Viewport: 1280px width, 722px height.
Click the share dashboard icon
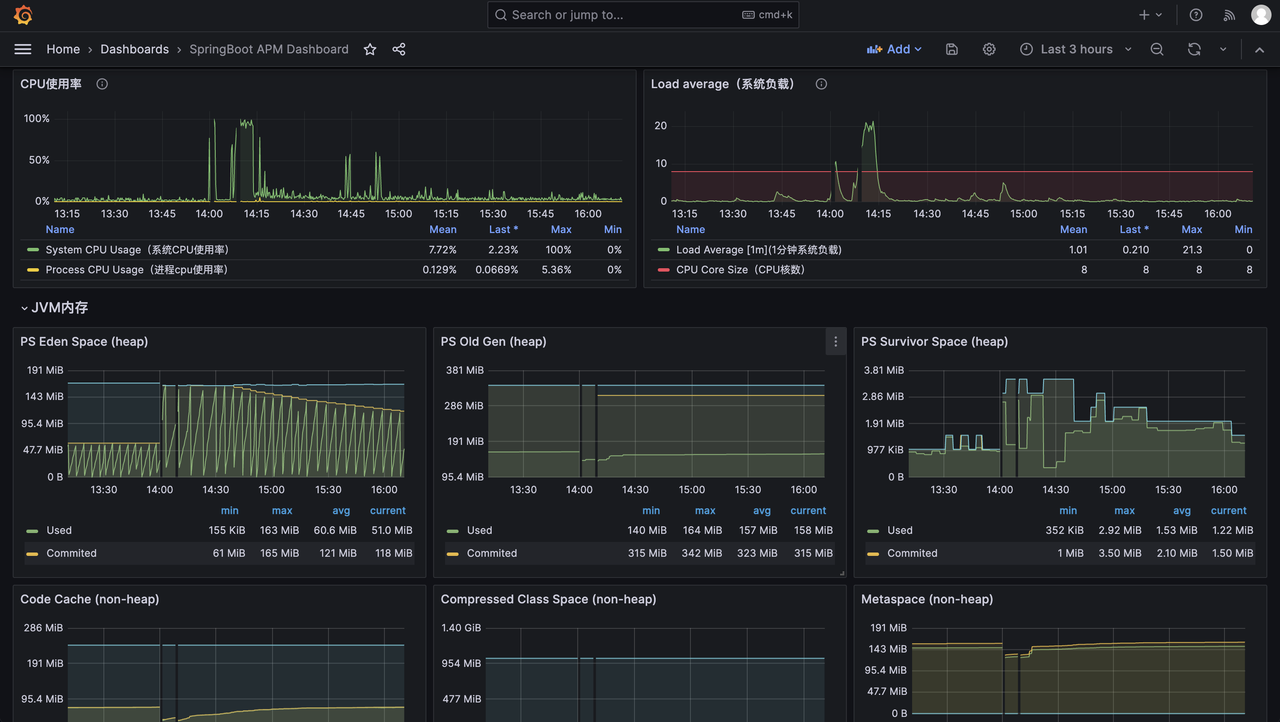click(399, 49)
